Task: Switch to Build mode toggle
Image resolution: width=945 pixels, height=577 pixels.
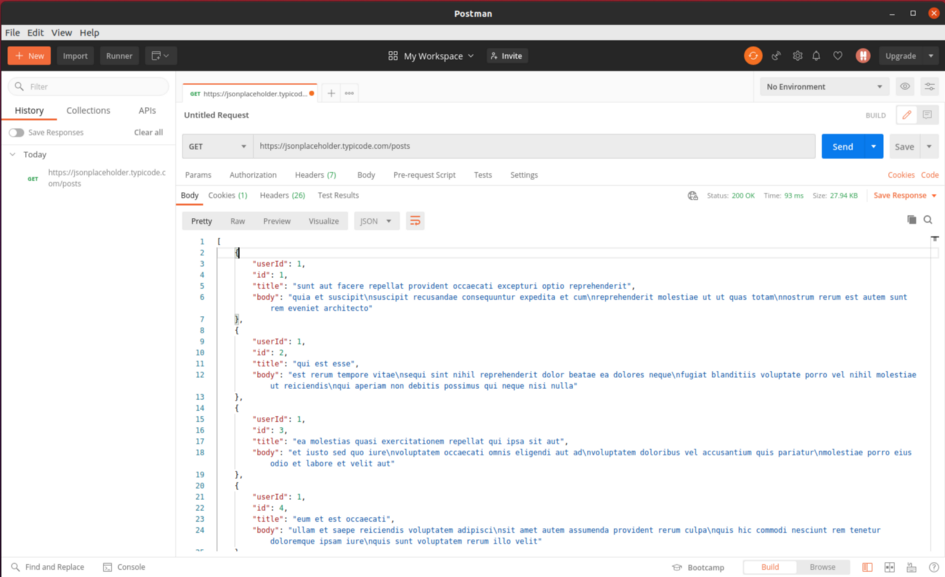Action: (770, 567)
